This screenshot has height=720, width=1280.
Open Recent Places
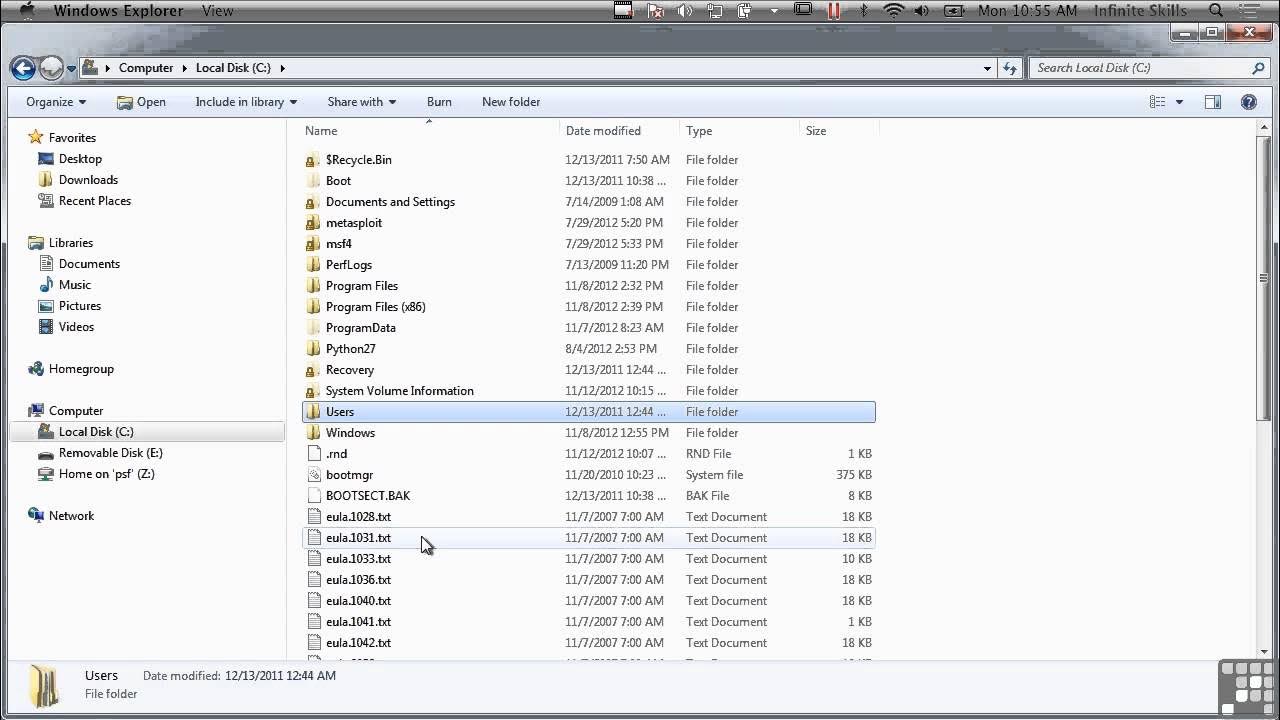point(94,201)
